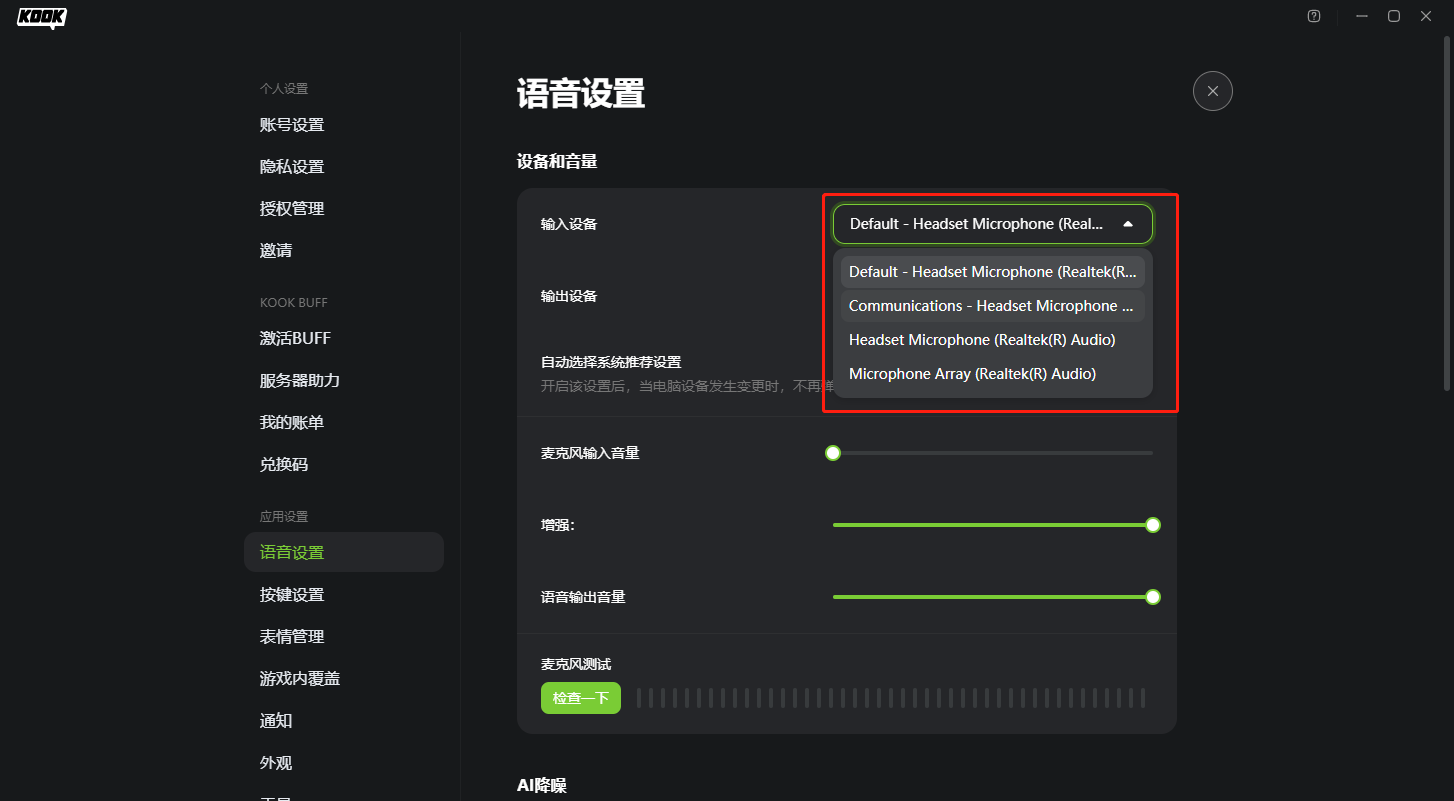The image size is (1454, 801).
Task: Click the 个人设置 sidebar group header
Action: (x=284, y=89)
